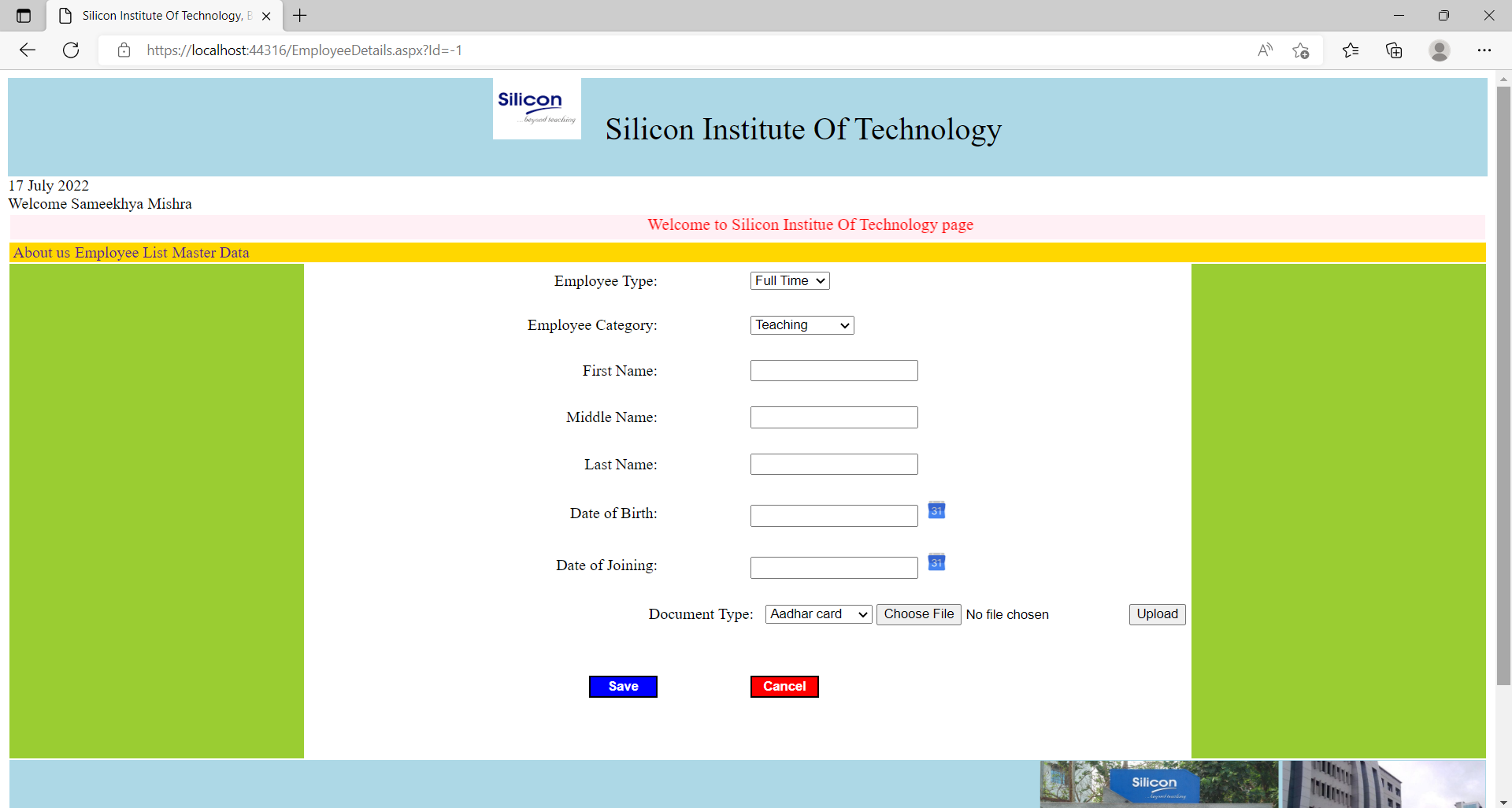Screen dimensions: 1512x808
Task: Click the '17 July 2022' date text
Action: 49,186
